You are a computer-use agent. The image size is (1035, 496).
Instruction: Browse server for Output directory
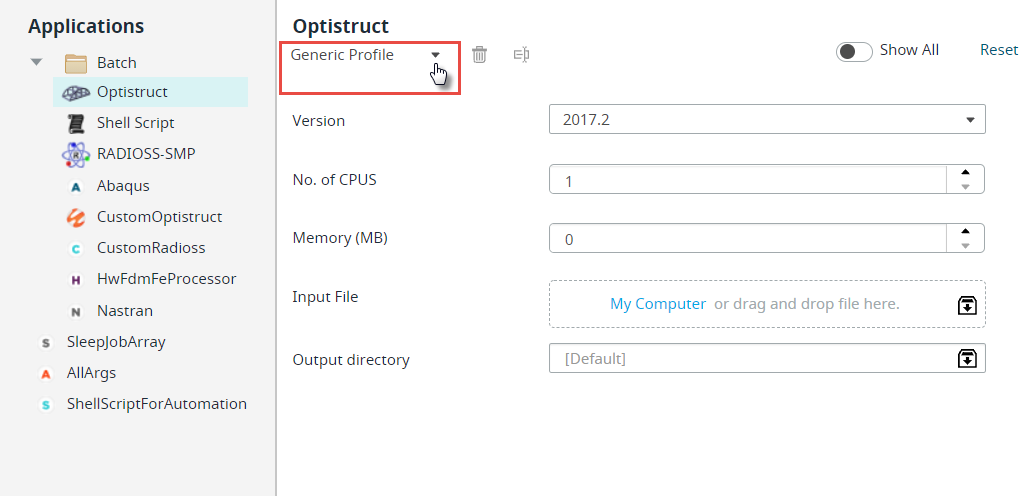pos(967,359)
